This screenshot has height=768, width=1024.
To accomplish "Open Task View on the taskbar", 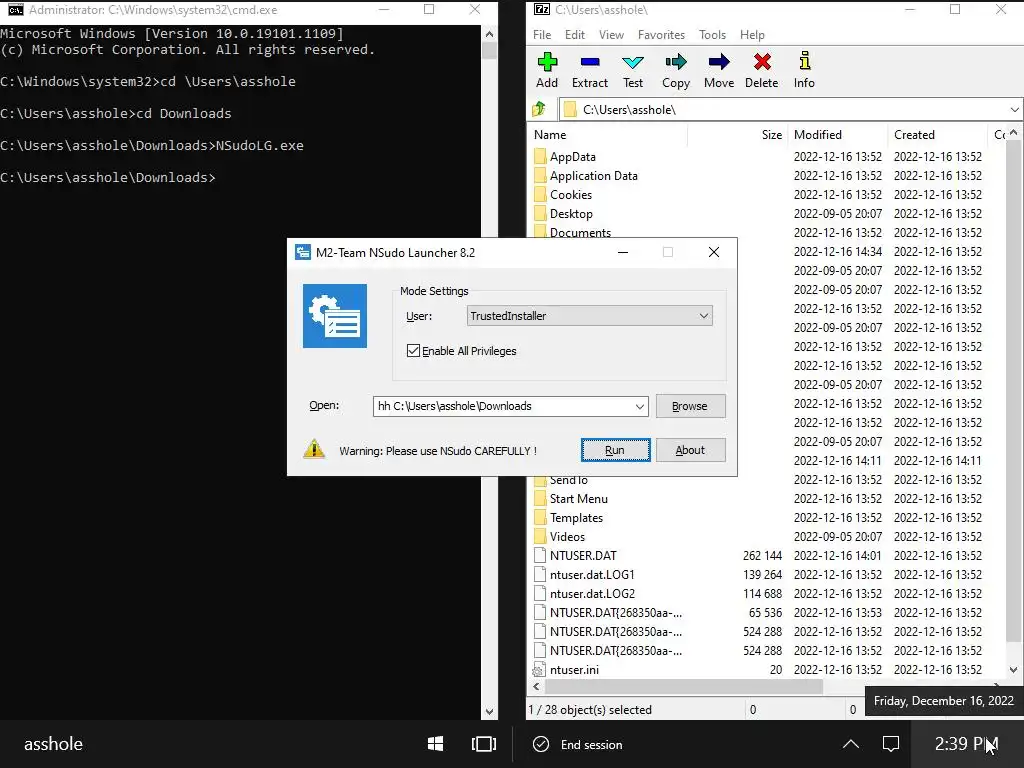I will tap(484, 744).
